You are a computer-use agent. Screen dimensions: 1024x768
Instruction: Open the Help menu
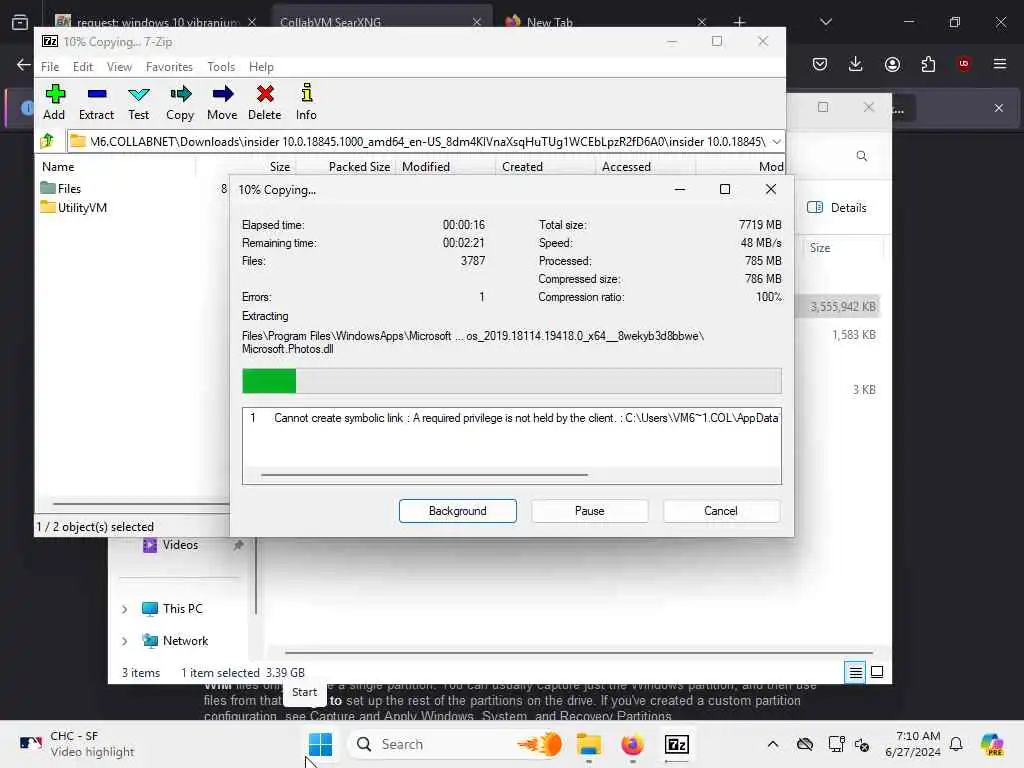[x=261, y=67]
